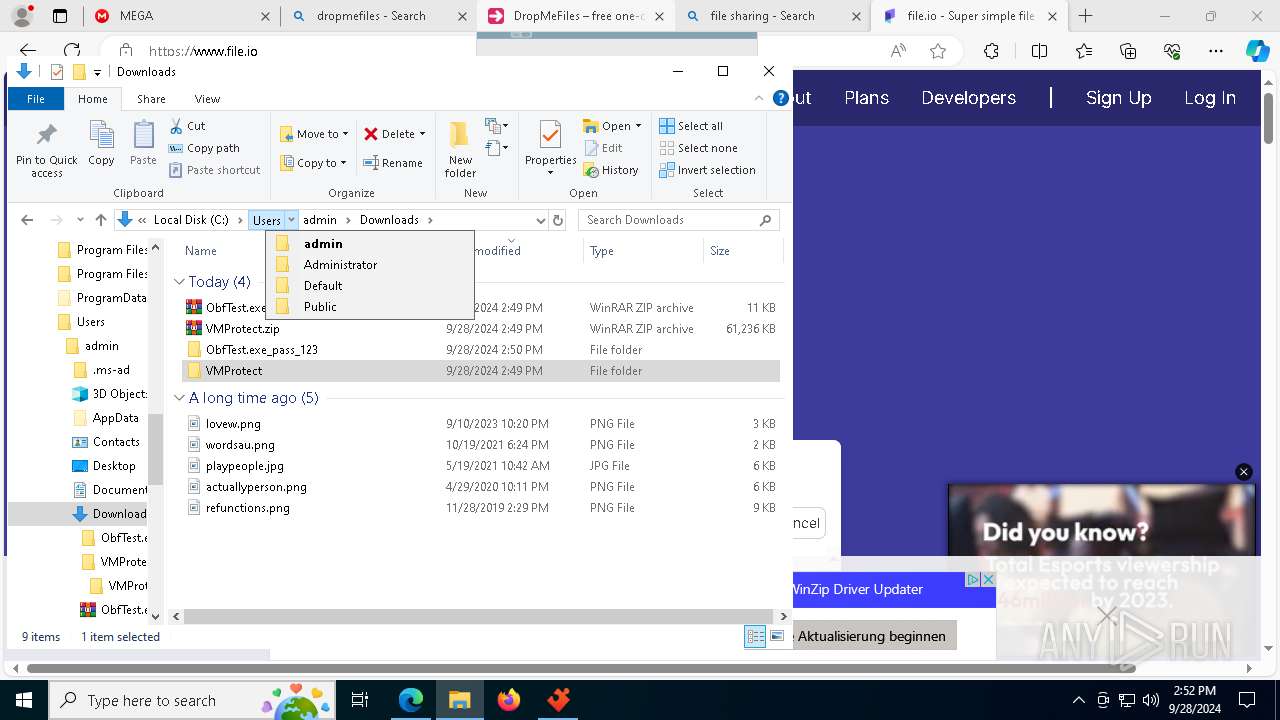Favorite this page star icon in Edge

tap(938, 51)
